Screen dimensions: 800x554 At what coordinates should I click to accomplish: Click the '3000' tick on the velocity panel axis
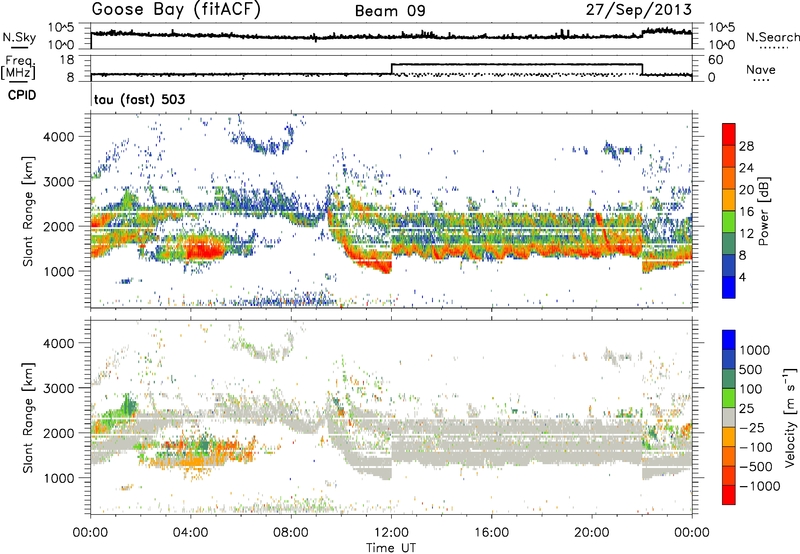(x=59, y=388)
